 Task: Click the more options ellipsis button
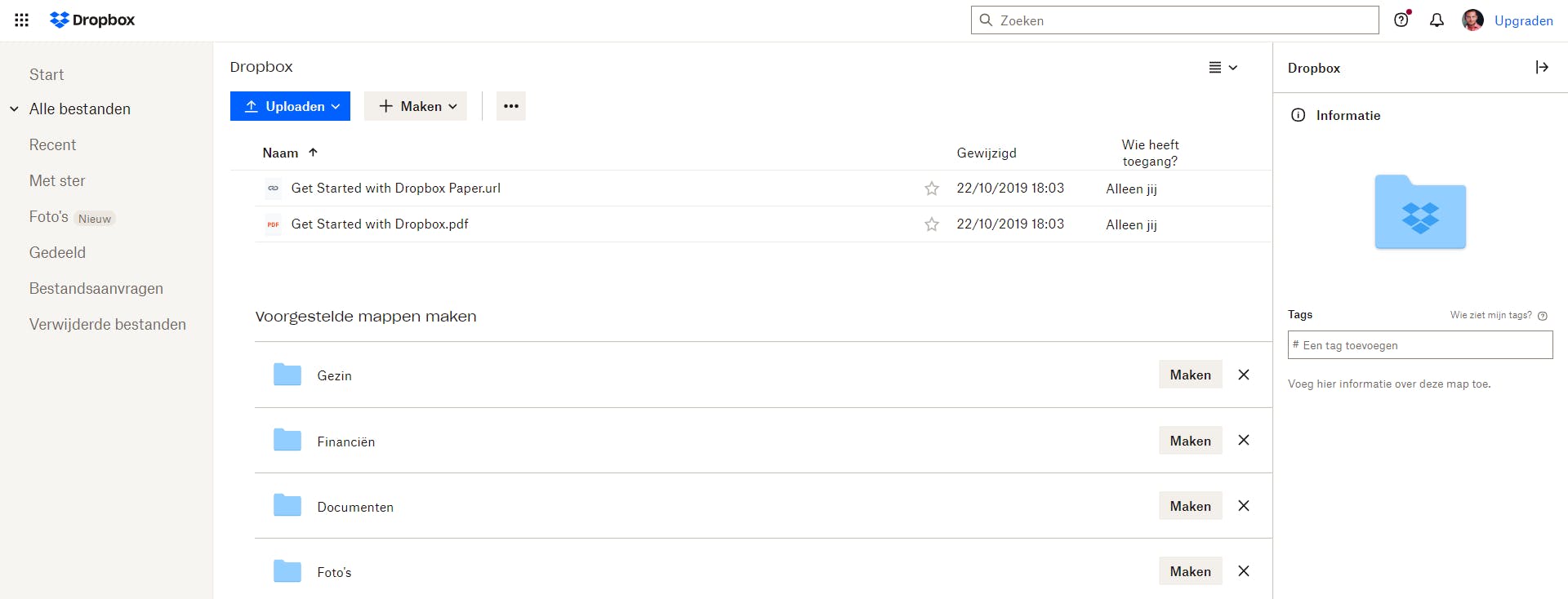[x=511, y=106]
